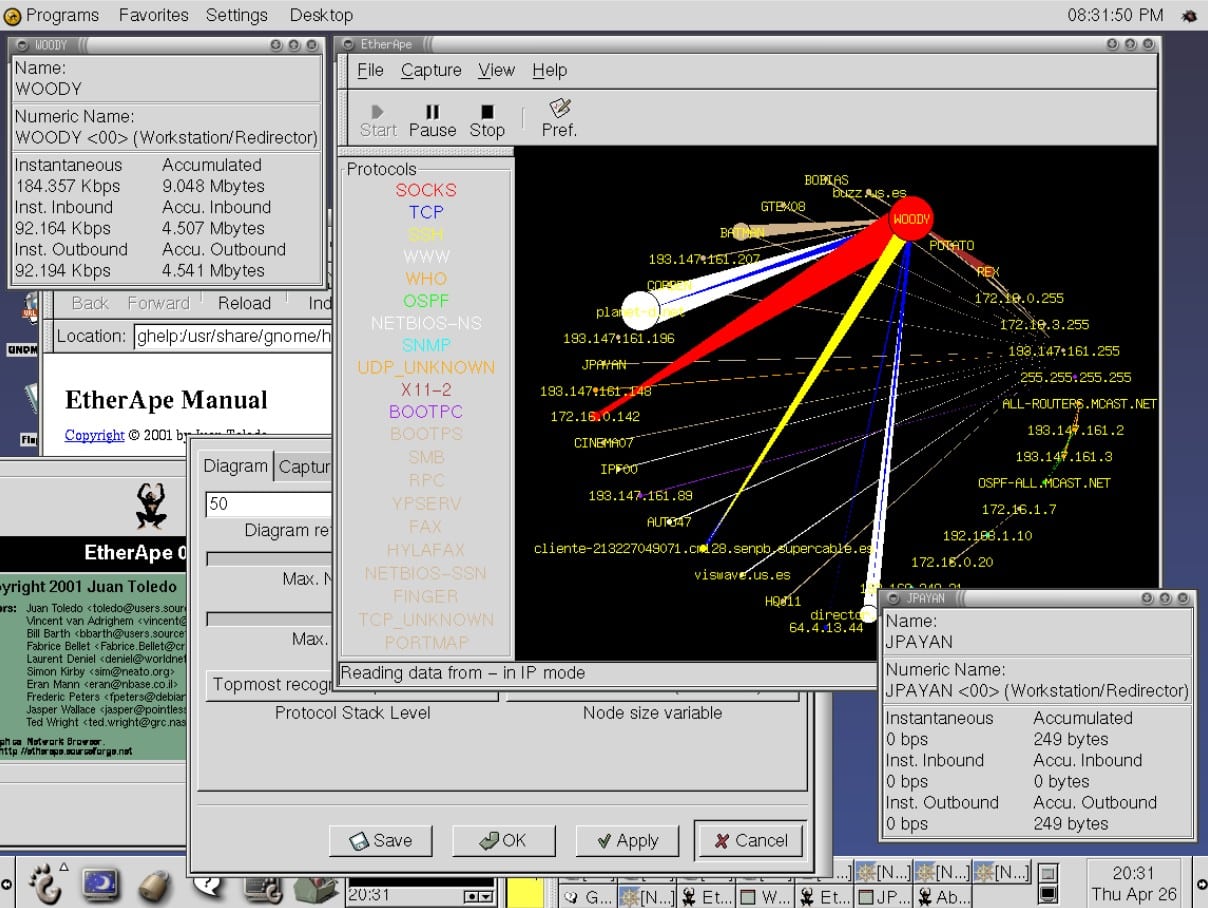The image size is (1208, 908).
Task: Click the first slider below diagram refresh
Action: click(268, 558)
